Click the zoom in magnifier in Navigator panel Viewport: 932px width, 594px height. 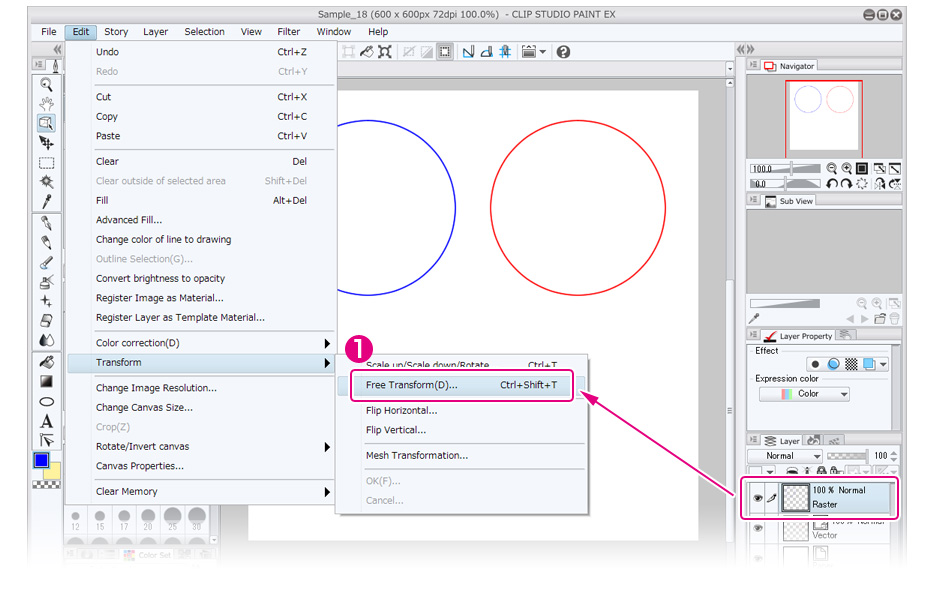coord(846,169)
